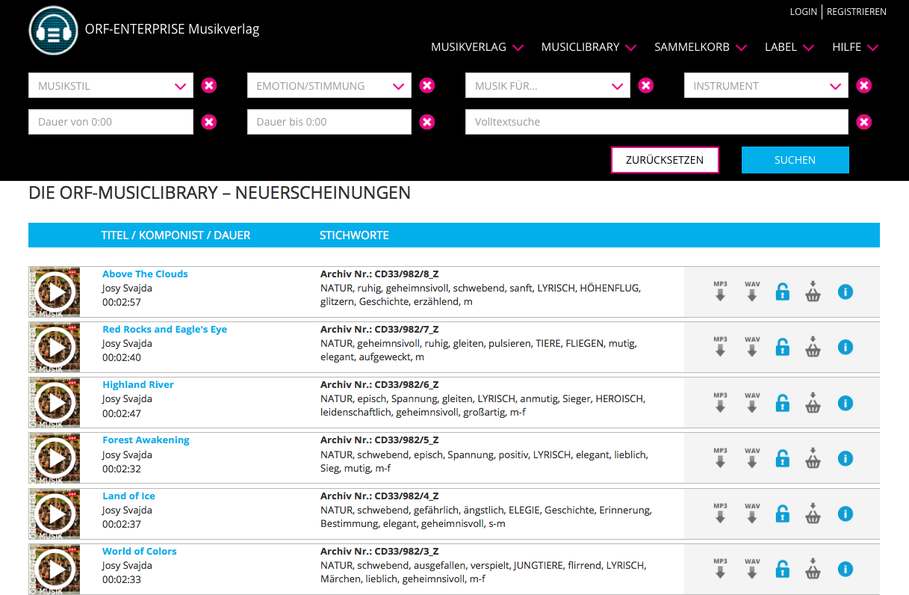Show info for Above The Clouds
This screenshot has width=909, height=595.
click(x=845, y=292)
